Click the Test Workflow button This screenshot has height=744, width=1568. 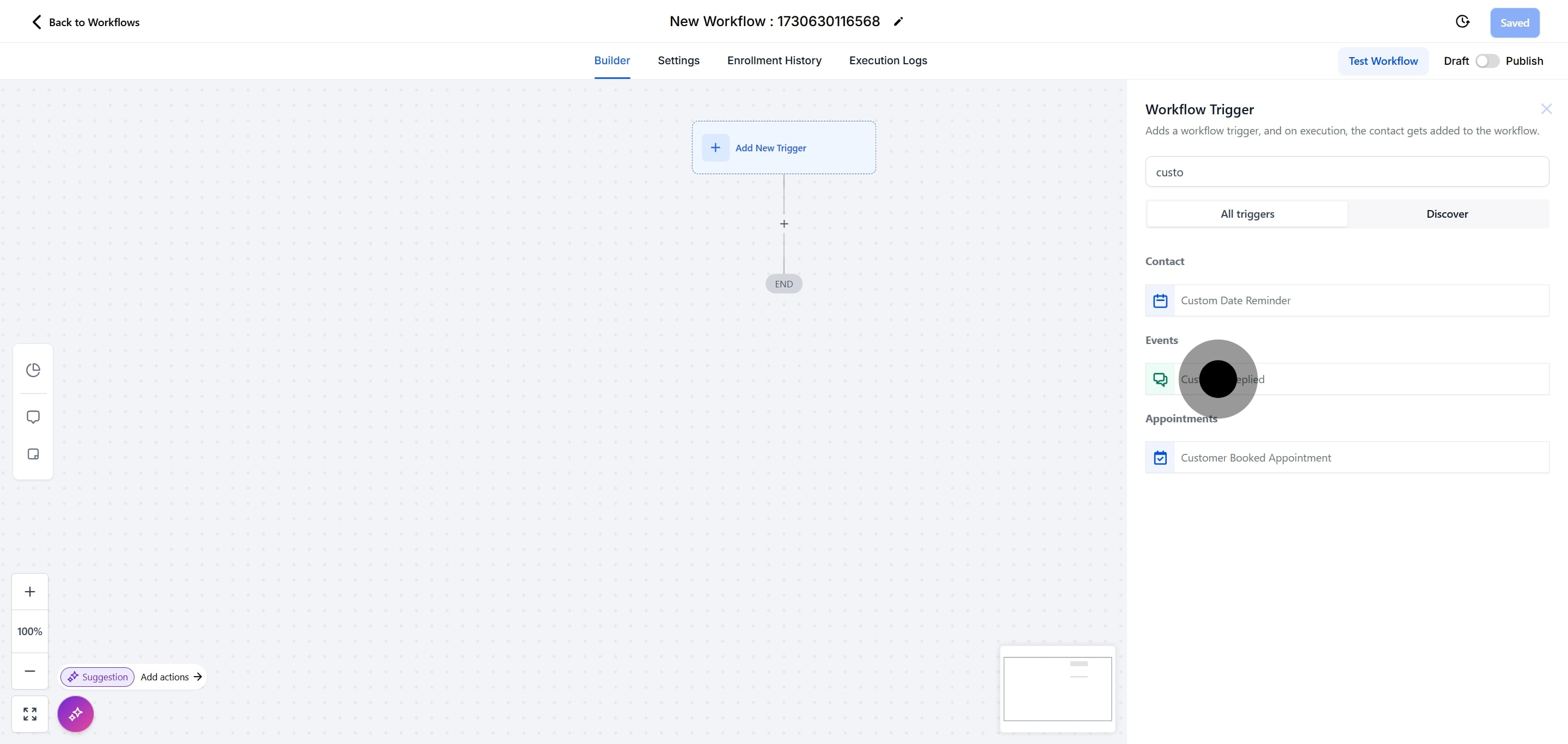pyautogui.click(x=1382, y=61)
